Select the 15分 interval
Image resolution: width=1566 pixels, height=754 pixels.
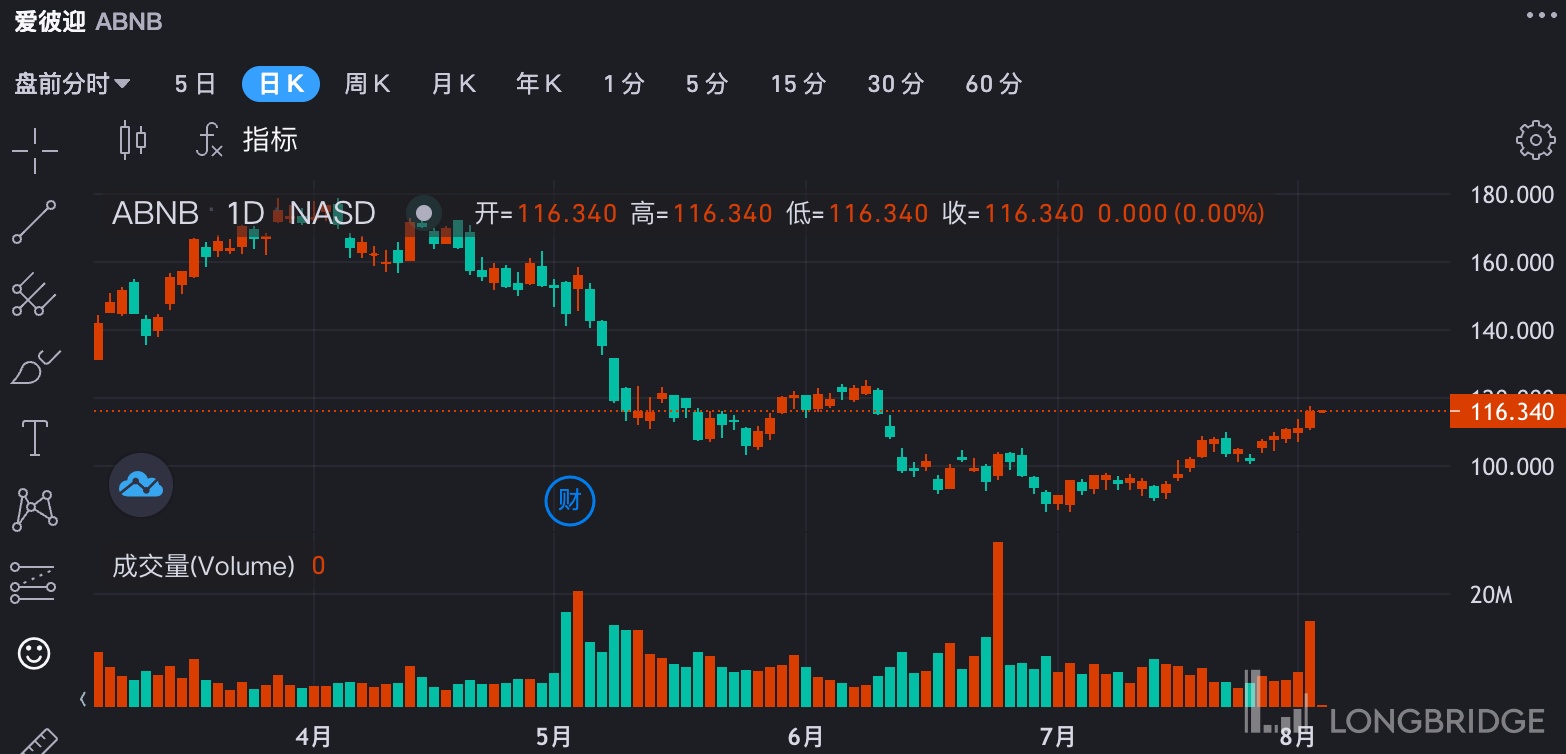pos(798,84)
